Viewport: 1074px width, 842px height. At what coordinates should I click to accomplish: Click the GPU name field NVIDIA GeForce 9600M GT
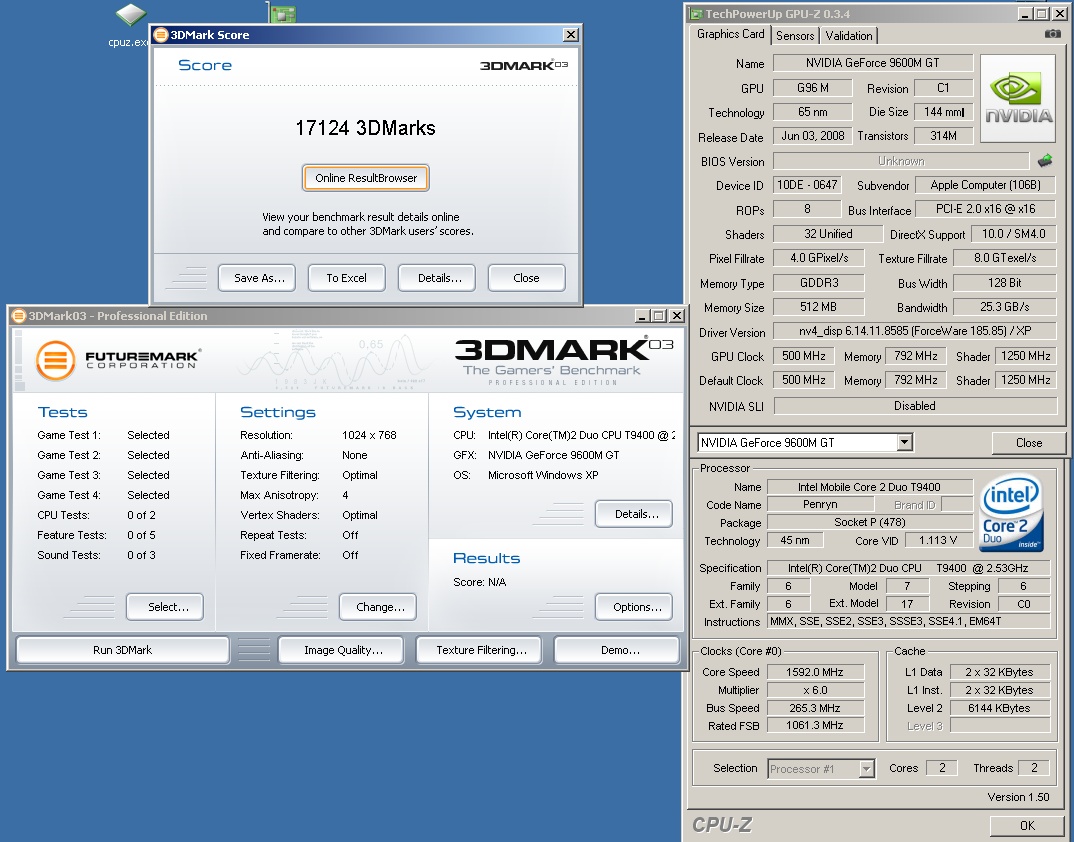[x=873, y=63]
